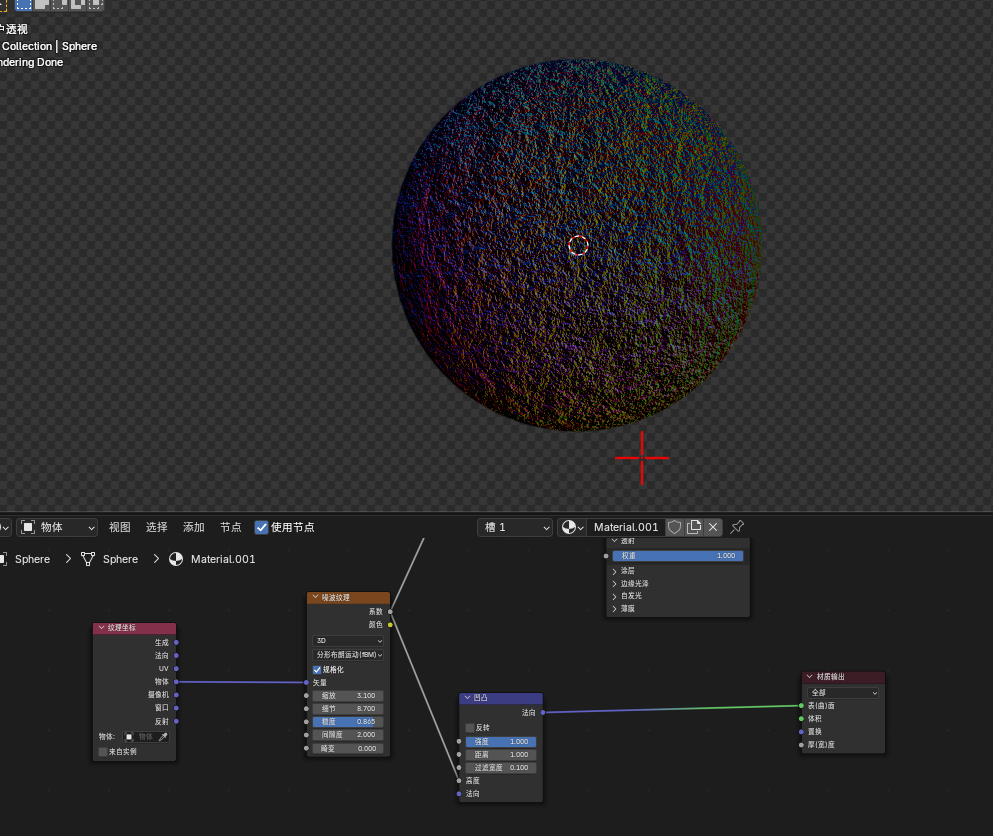This screenshot has height=836, width=993.
Task: Click the eyedropper in 纹理坐标 node
Action: point(163,737)
